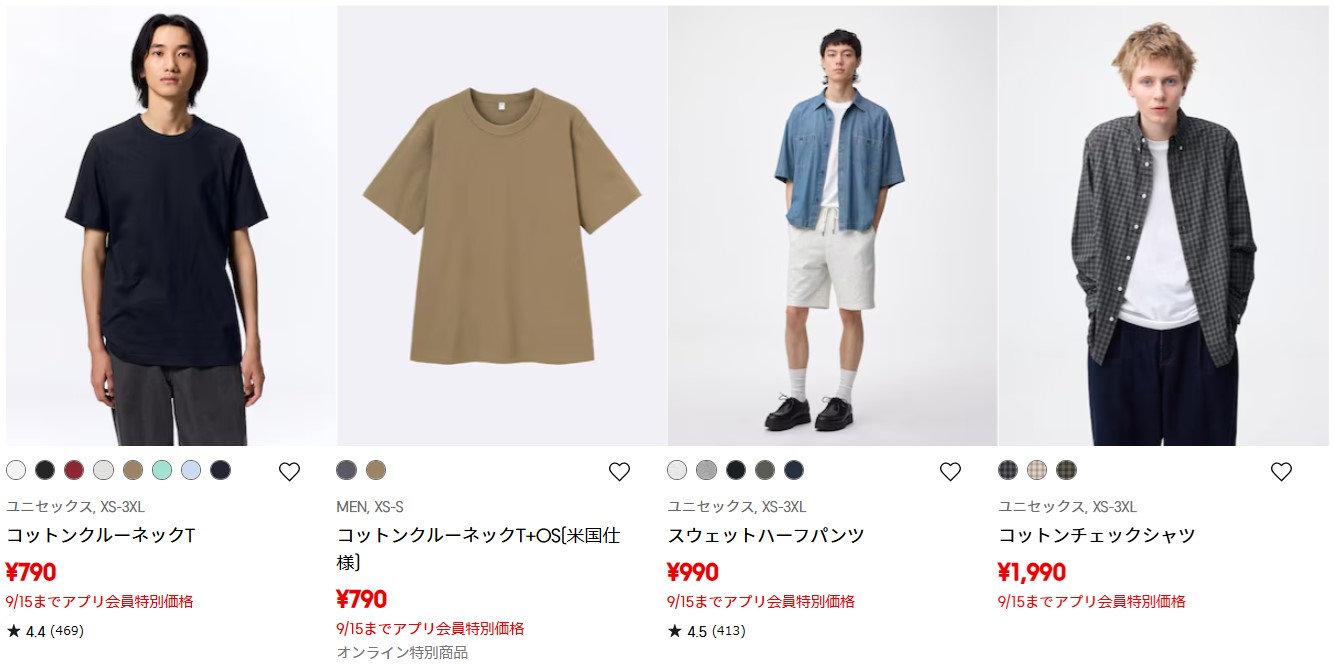View beige T-shirt product image
This screenshot has width=1334, height=665.
tap(502, 225)
